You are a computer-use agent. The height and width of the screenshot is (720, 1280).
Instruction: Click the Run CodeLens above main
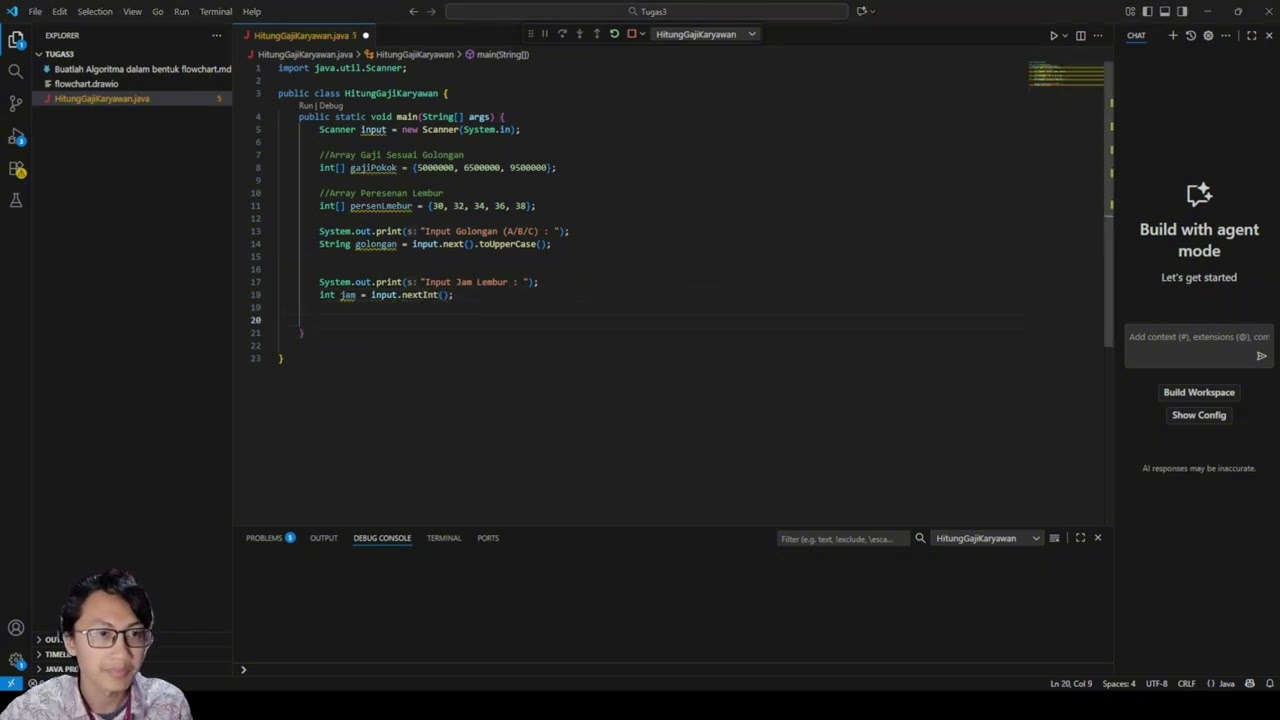pos(306,105)
